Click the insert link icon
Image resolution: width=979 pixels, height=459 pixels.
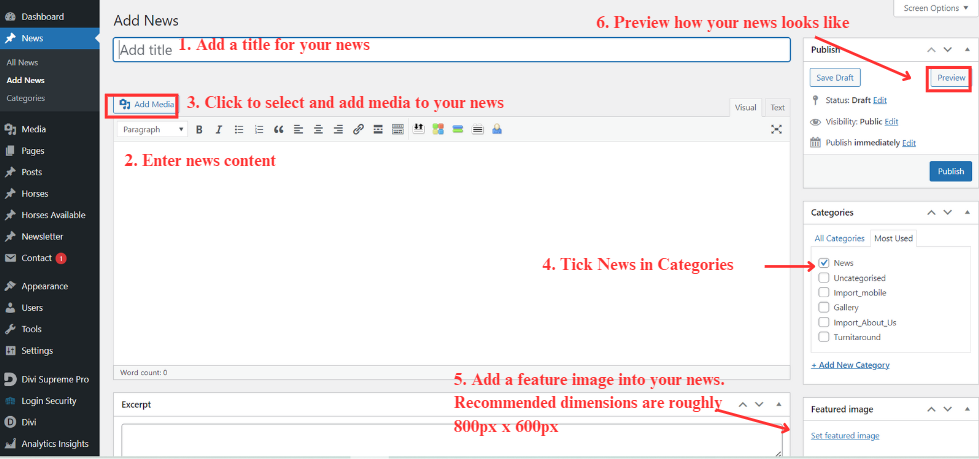coord(358,130)
